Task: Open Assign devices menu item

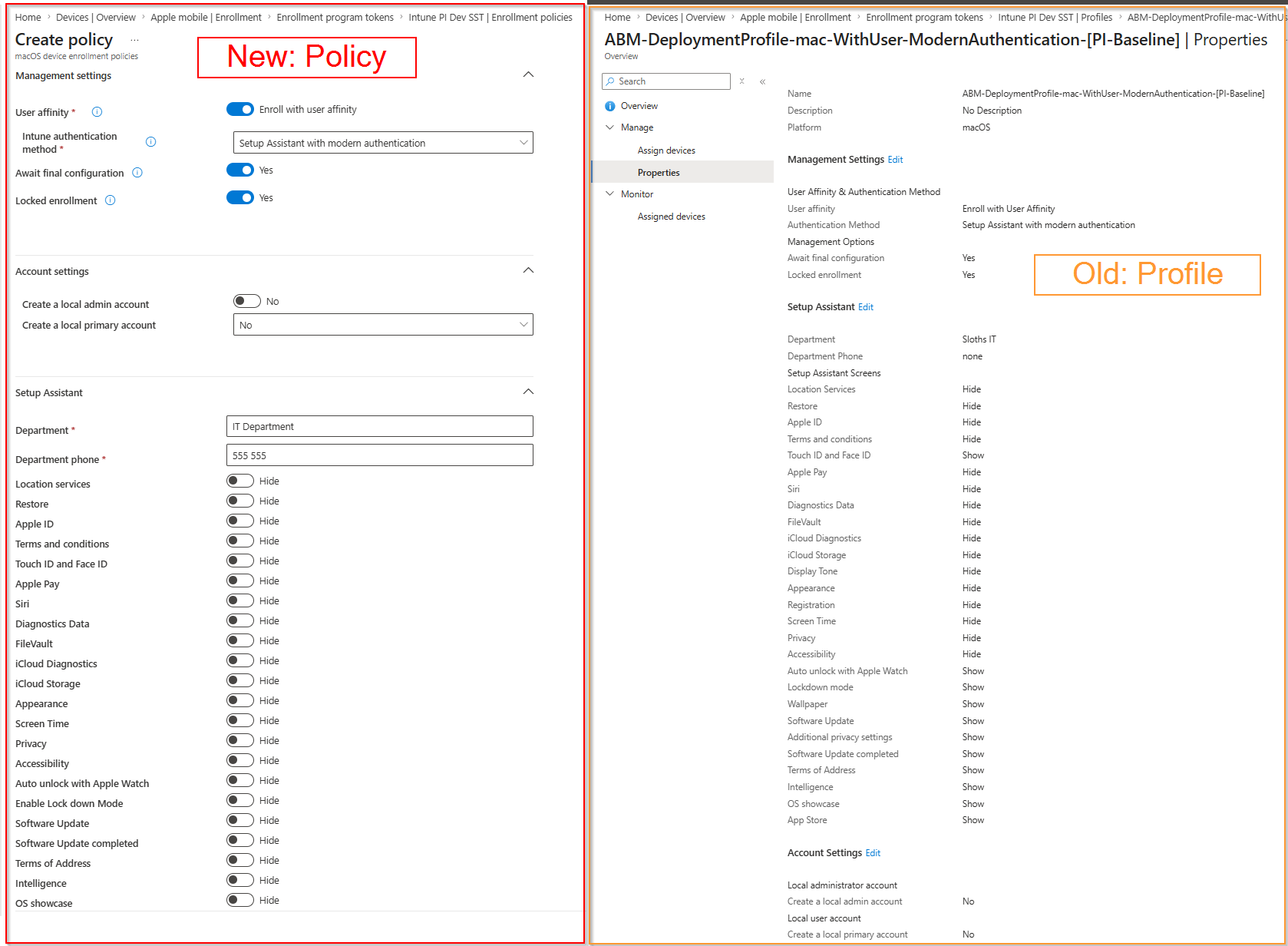Action: pos(666,150)
